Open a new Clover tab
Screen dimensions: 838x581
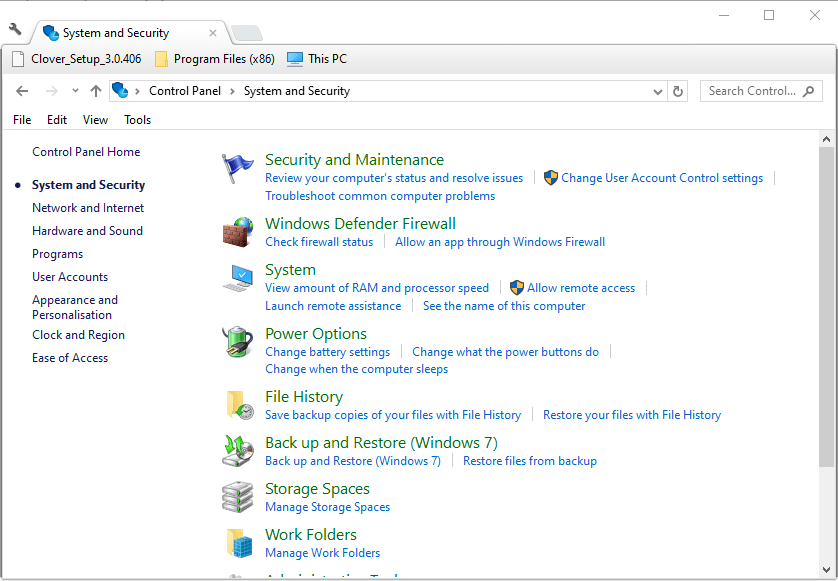(x=247, y=33)
